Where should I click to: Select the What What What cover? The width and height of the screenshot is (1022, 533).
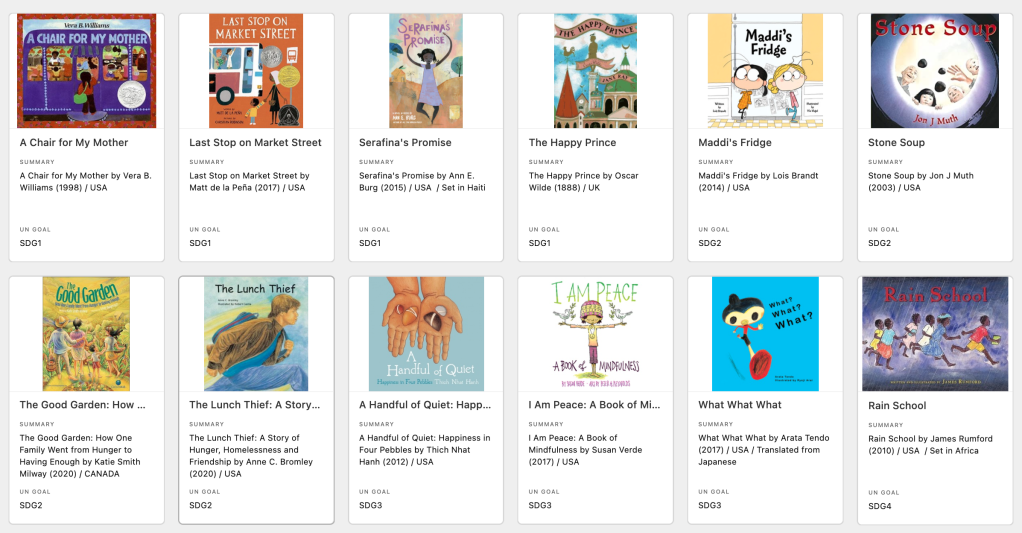(x=765, y=334)
